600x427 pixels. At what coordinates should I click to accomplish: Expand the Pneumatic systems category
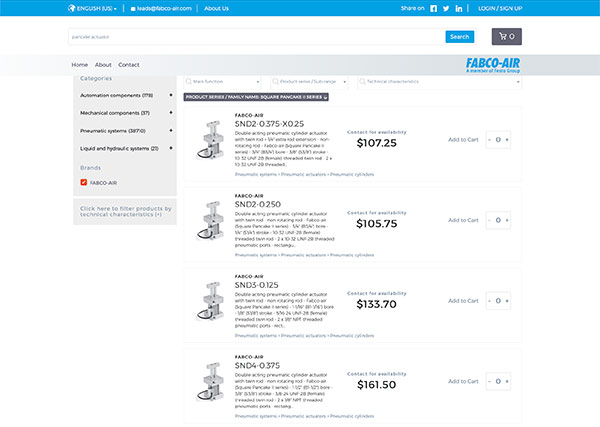[171, 130]
